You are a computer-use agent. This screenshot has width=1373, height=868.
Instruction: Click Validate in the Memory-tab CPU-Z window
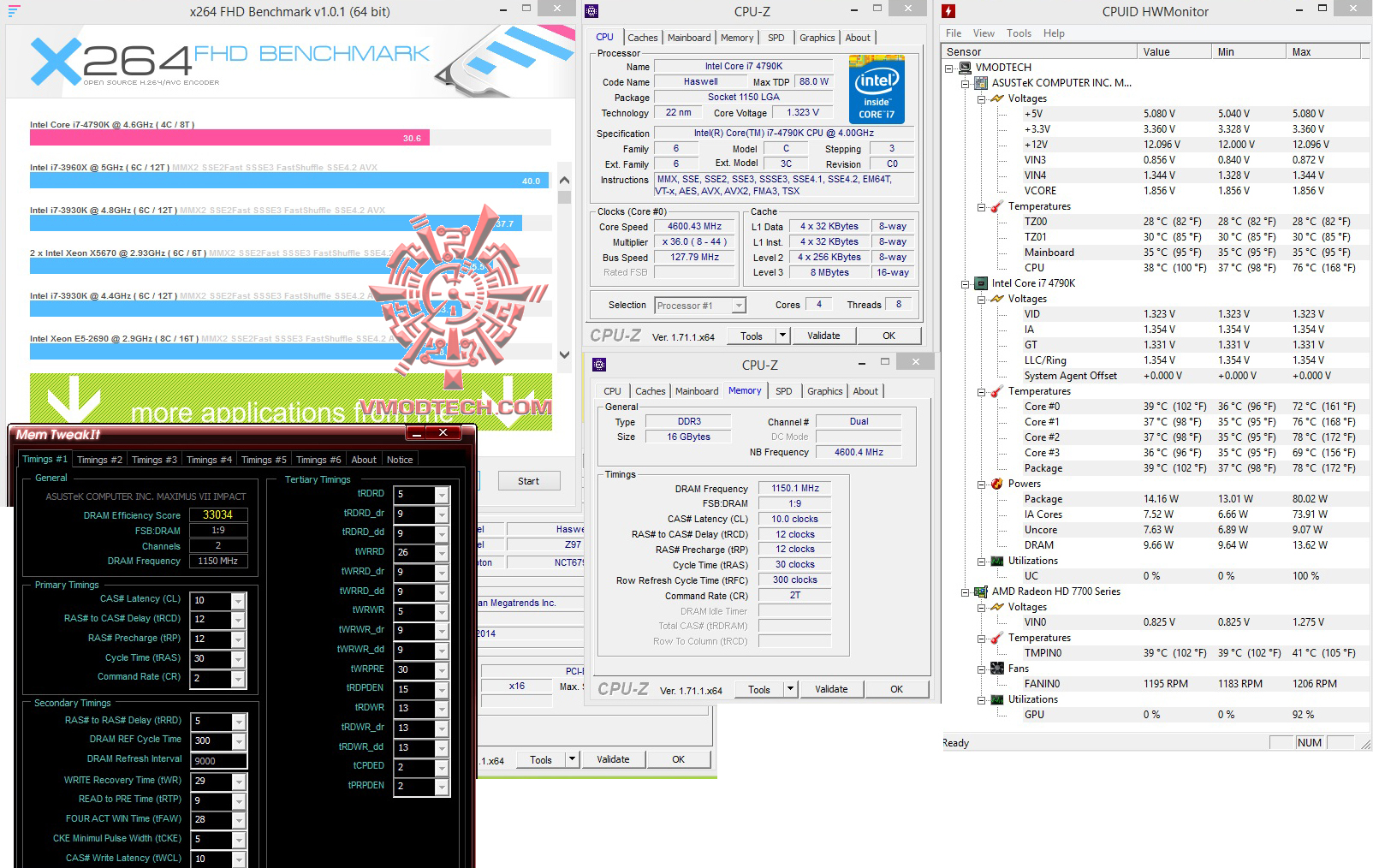tap(831, 689)
